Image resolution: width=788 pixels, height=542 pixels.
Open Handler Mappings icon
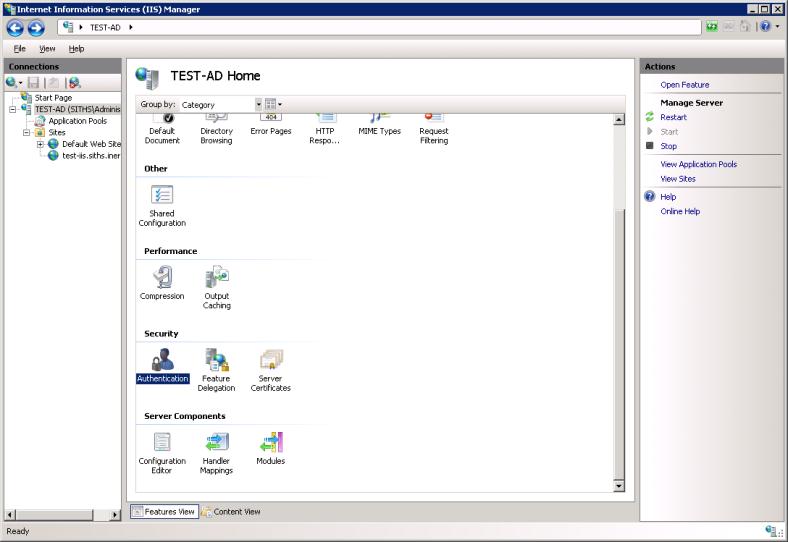[217, 442]
